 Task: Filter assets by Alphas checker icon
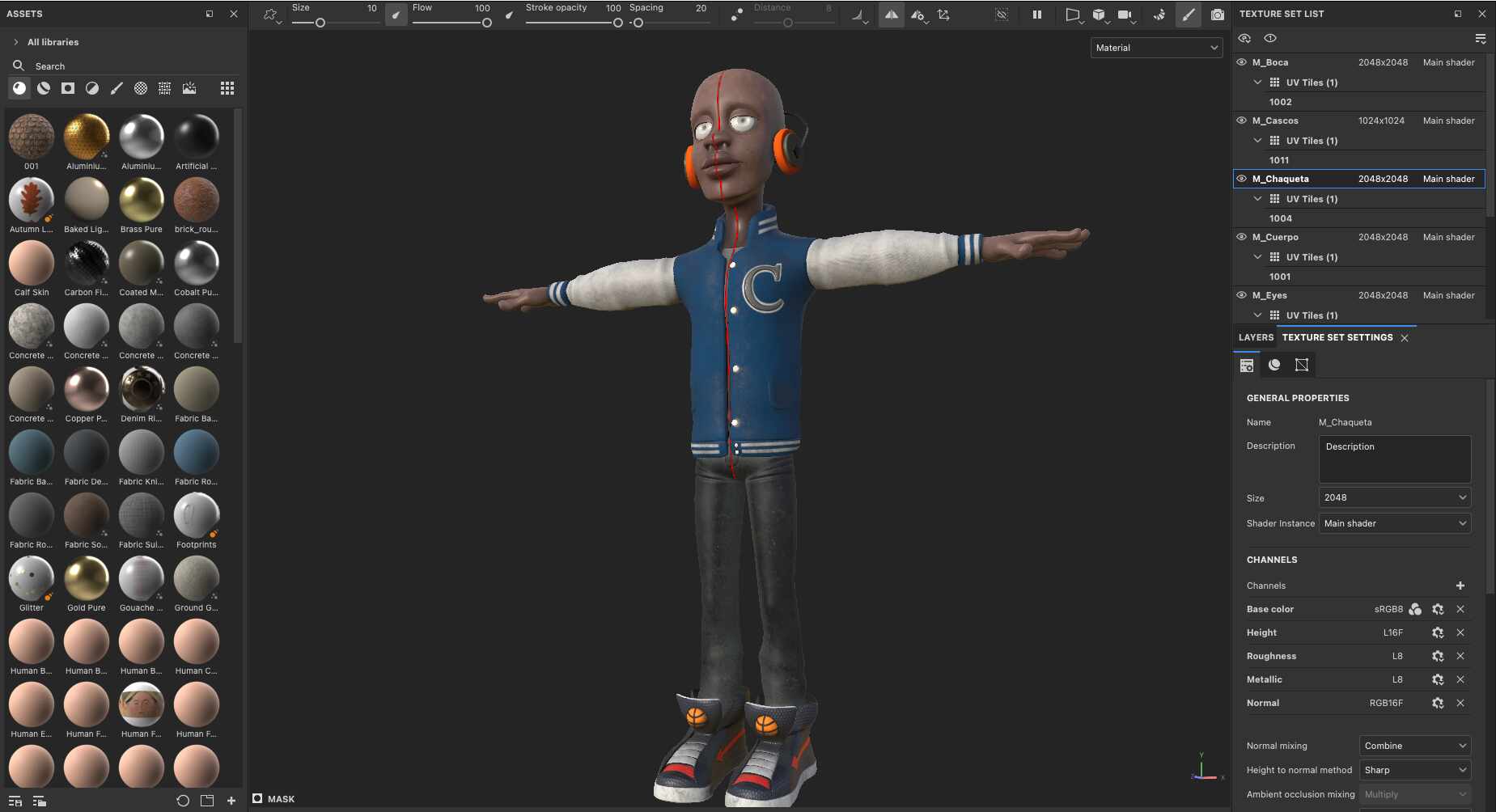[x=141, y=88]
